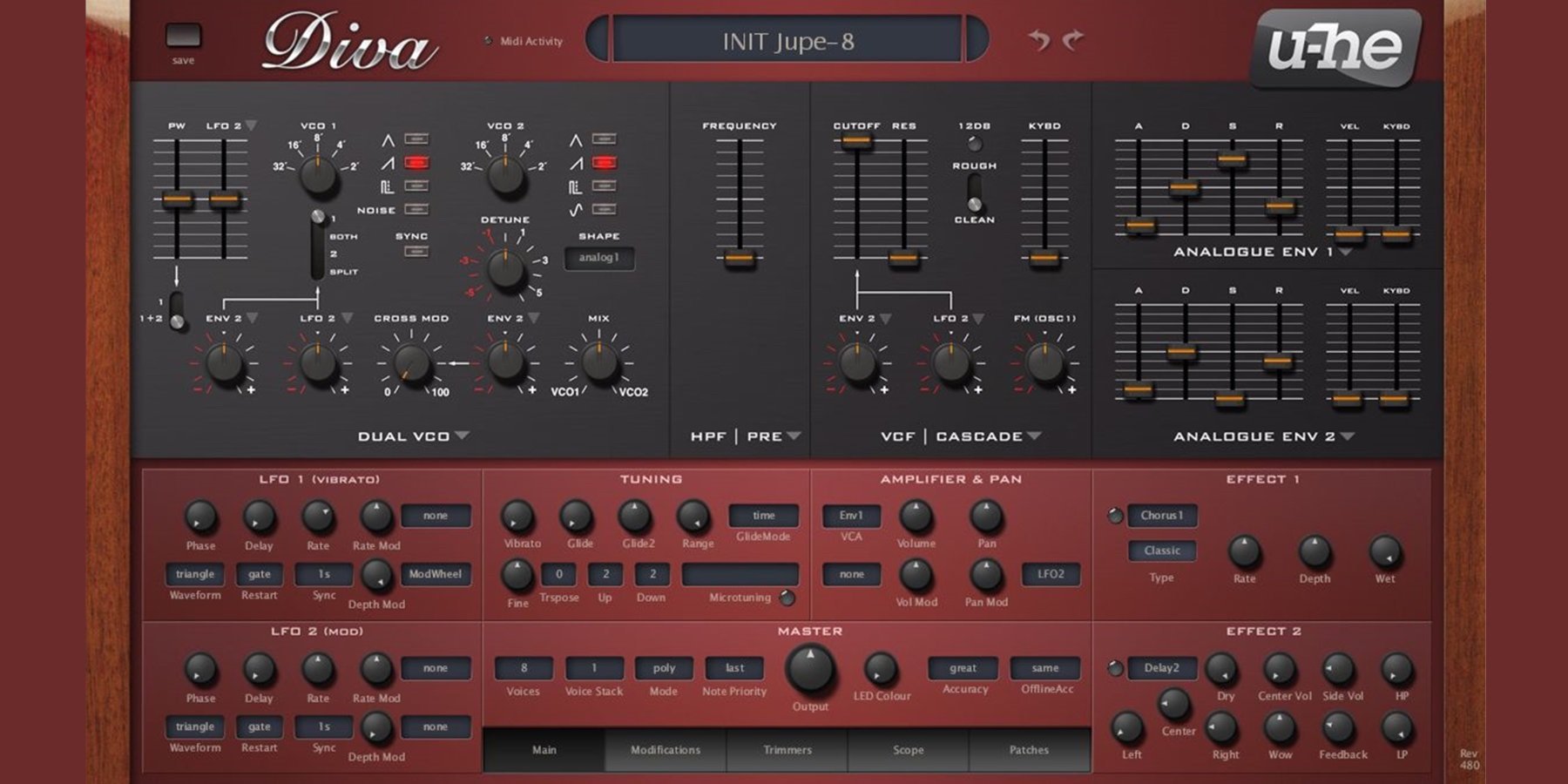Click the VCO 2 octave range knob
The height and width of the screenshot is (784, 1568).
coord(505,175)
